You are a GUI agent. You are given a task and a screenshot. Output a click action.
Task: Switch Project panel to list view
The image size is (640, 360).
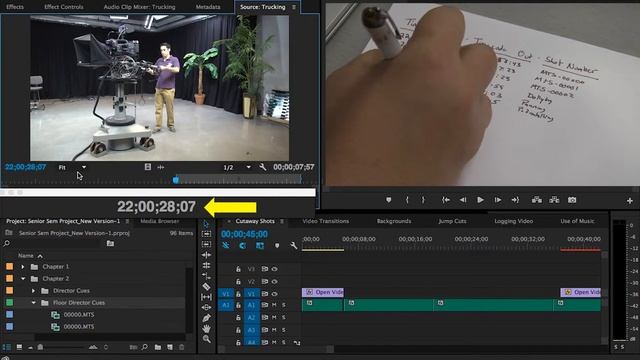(7, 347)
